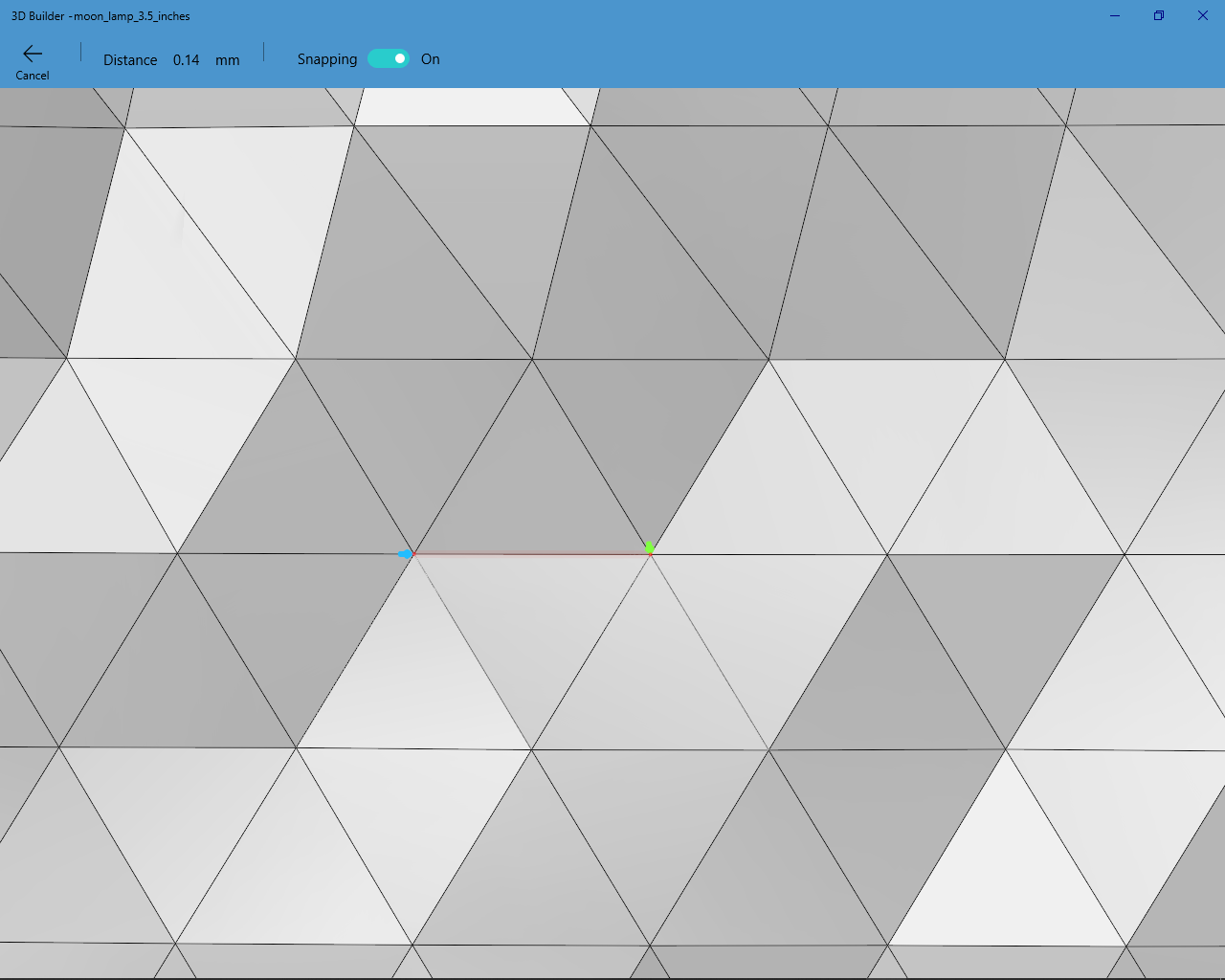Click the "On" snapping status text
Viewport: 1225px width, 980px height.
tap(431, 59)
